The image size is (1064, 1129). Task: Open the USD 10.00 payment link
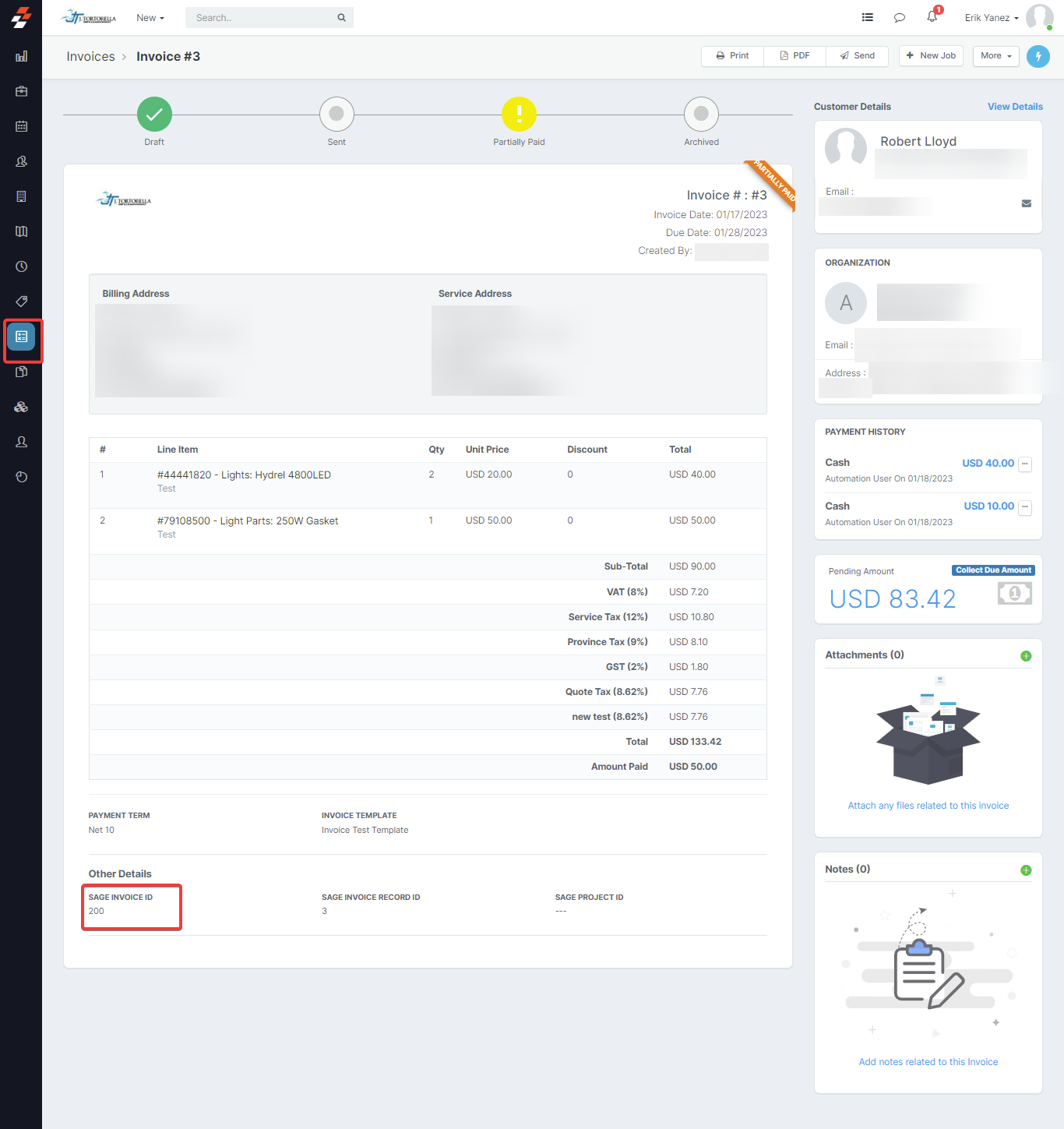pyautogui.click(x=989, y=506)
